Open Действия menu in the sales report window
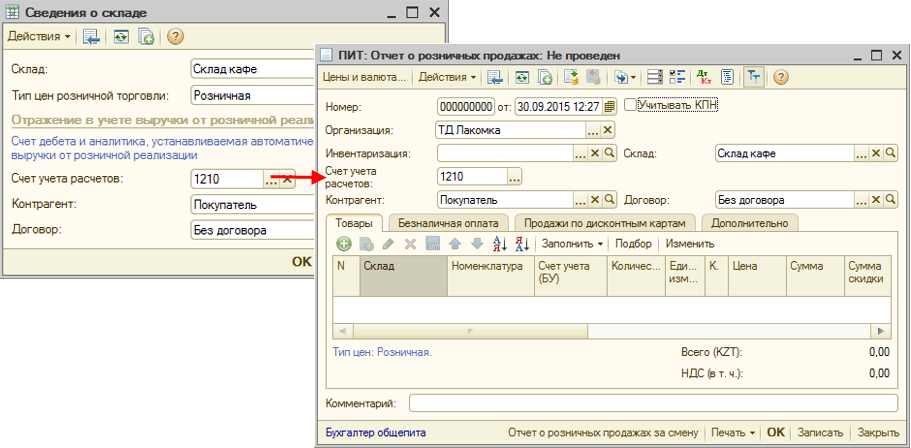 coord(447,77)
